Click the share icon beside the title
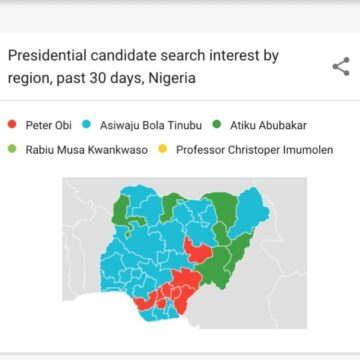 [x=341, y=66]
